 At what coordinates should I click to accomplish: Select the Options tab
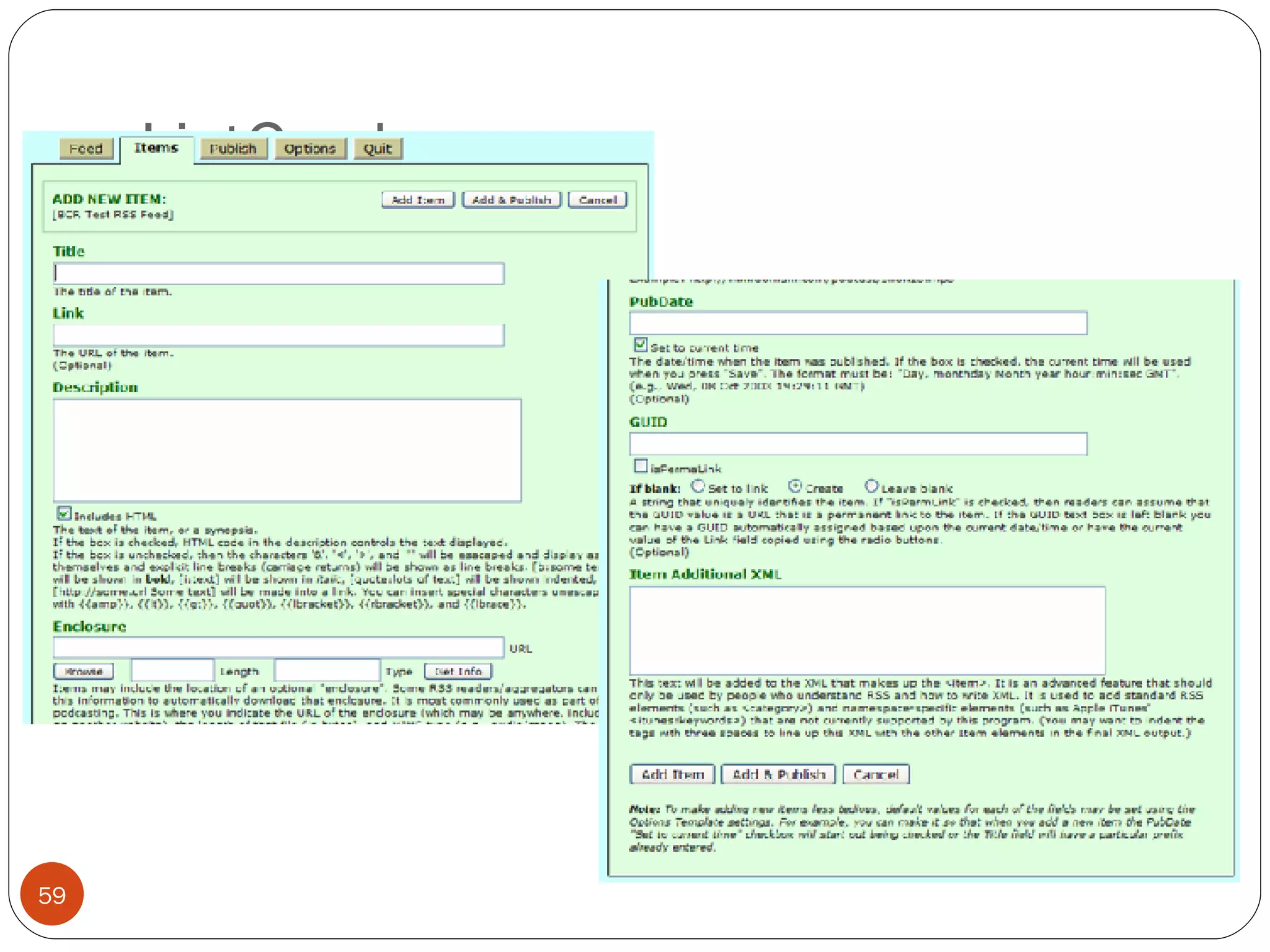pyautogui.click(x=309, y=149)
